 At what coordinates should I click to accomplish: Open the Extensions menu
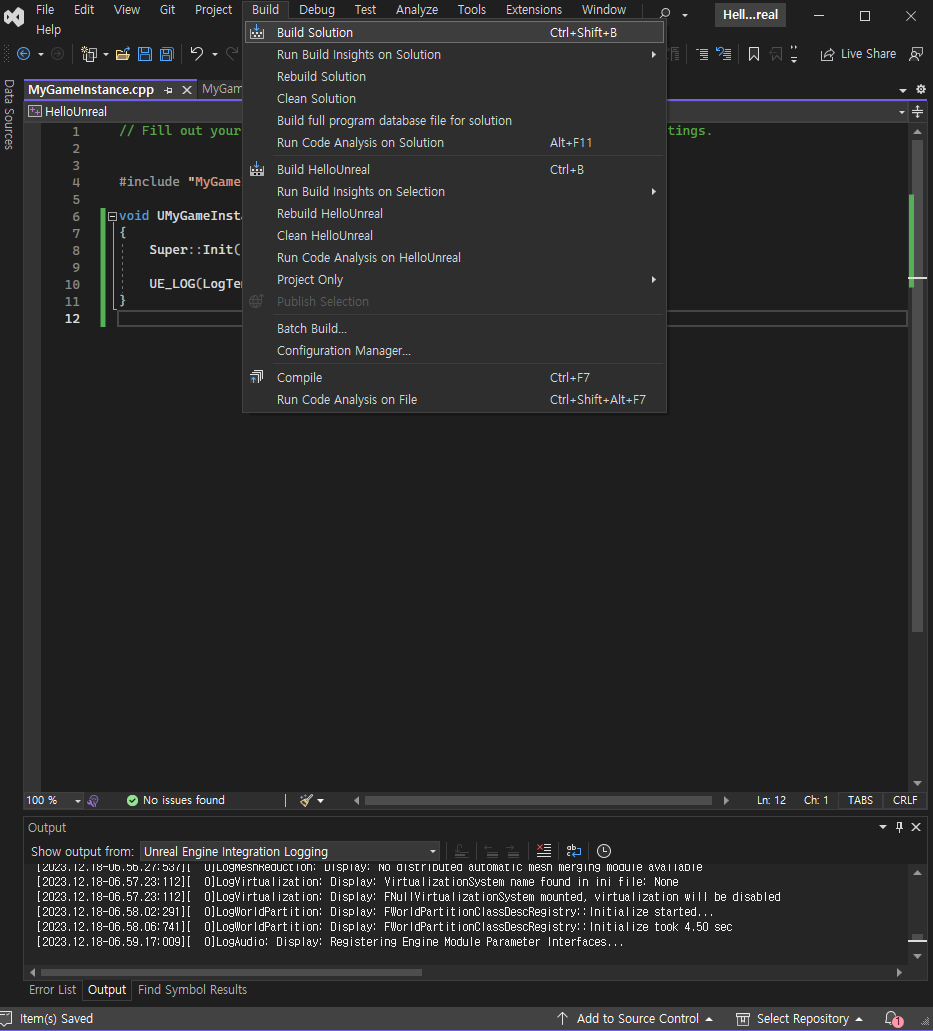point(533,10)
